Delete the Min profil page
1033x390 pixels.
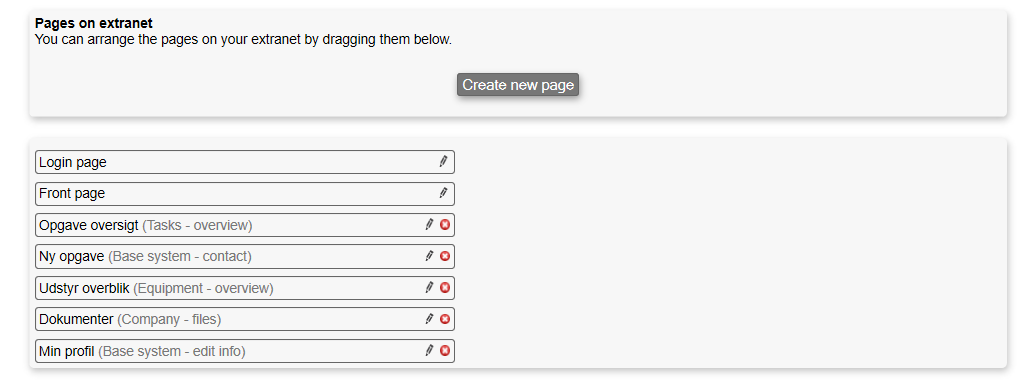pyautogui.click(x=445, y=350)
